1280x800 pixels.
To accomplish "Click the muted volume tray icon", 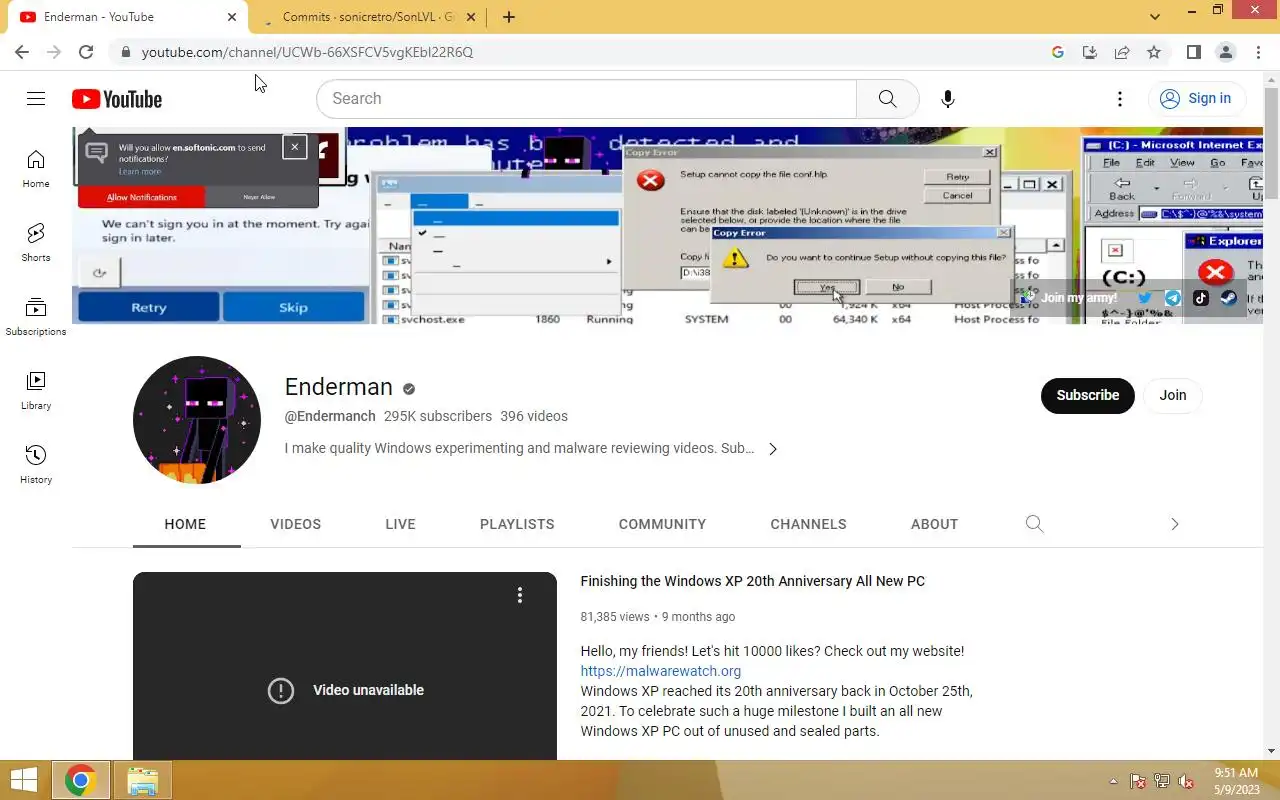I will pyautogui.click(x=1186, y=781).
